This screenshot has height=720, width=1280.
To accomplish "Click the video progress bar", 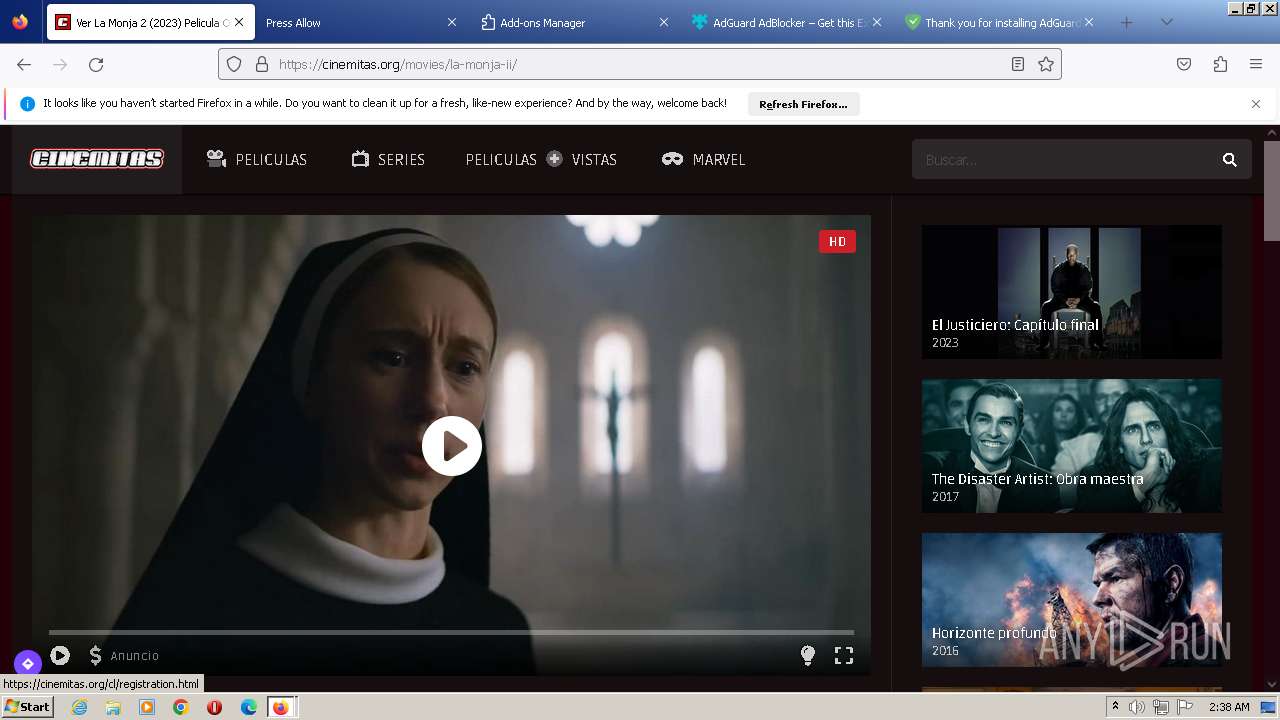I will pyautogui.click(x=451, y=632).
